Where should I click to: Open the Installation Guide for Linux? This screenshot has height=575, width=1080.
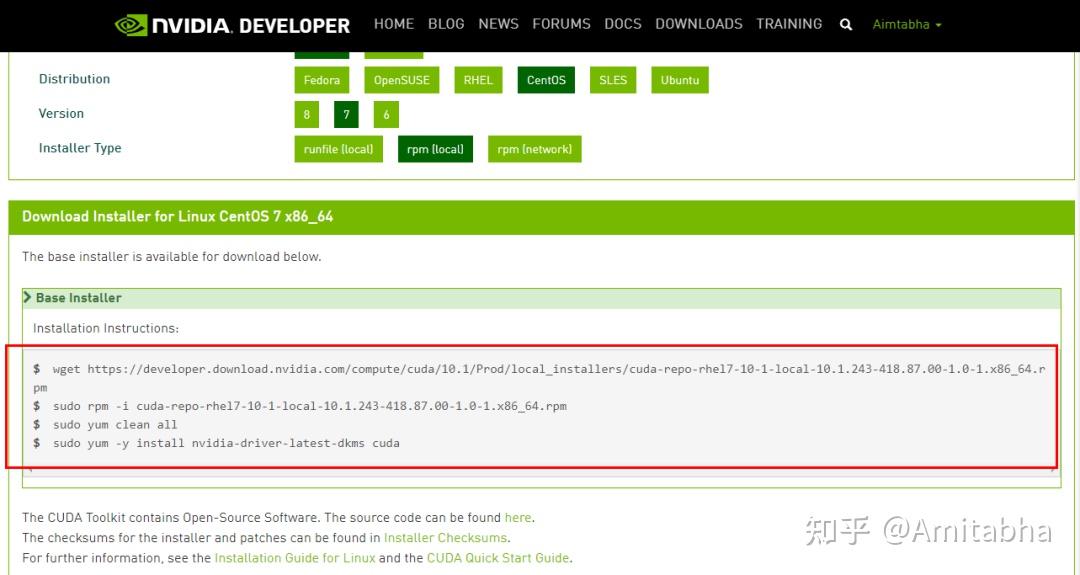pos(295,558)
